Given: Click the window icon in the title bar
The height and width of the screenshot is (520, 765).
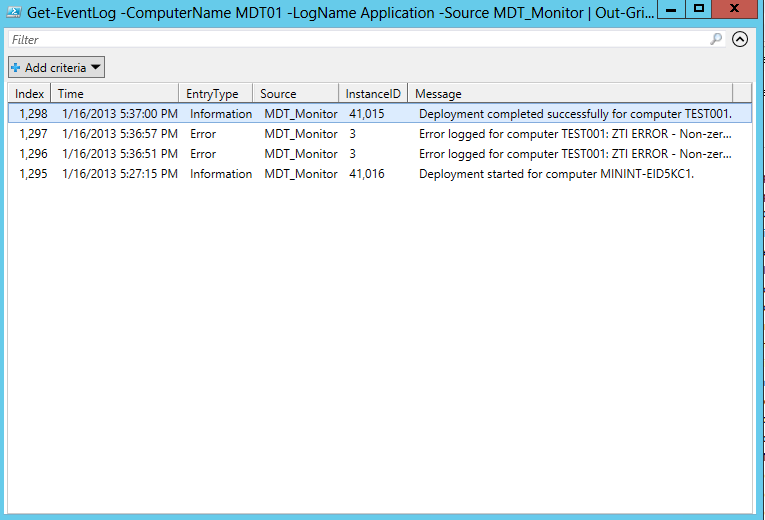Looking at the screenshot, I should (14, 13).
